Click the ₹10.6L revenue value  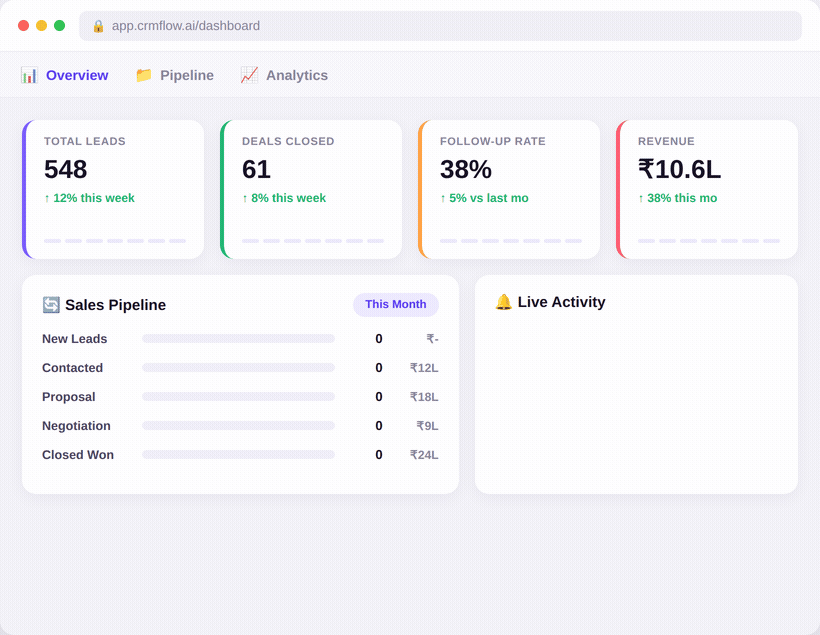[x=679, y=169]
